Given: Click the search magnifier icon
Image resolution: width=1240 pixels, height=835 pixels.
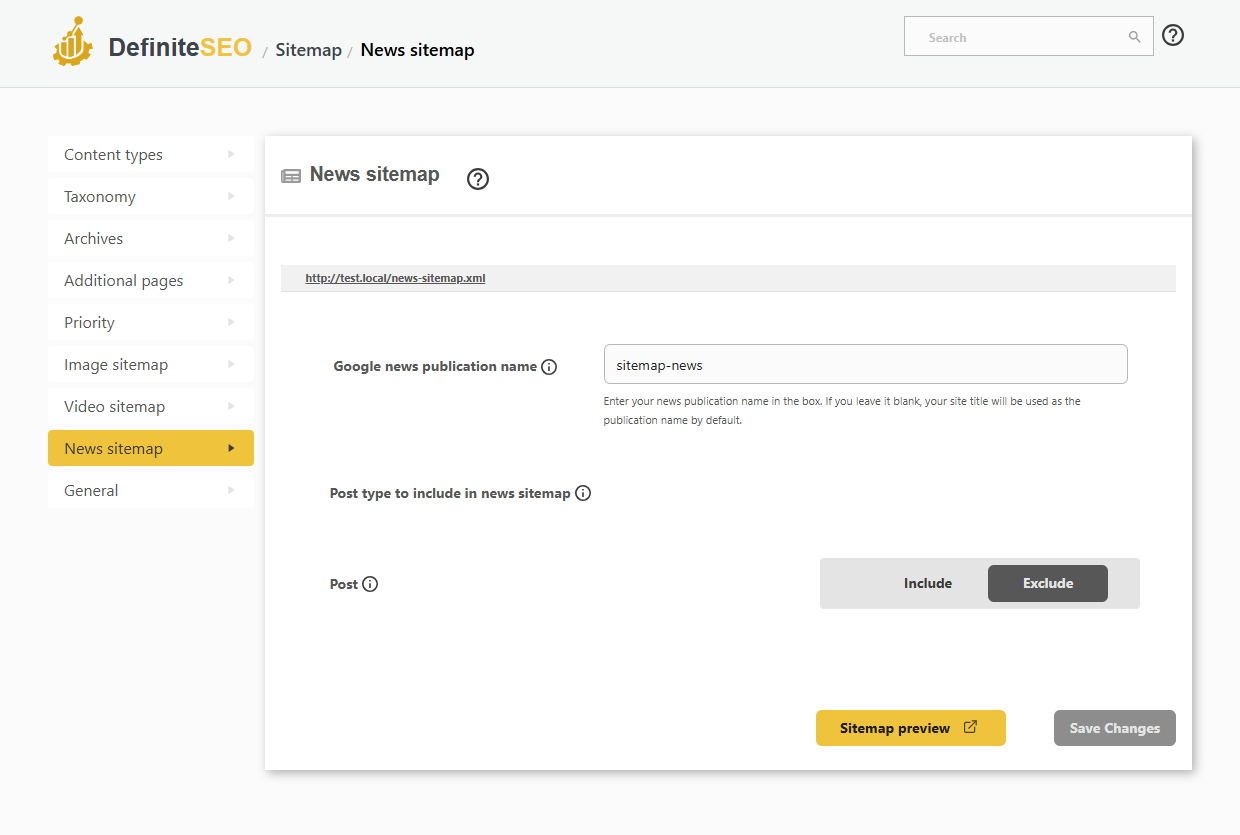Looking at the screenshot, I should 1135,37.
